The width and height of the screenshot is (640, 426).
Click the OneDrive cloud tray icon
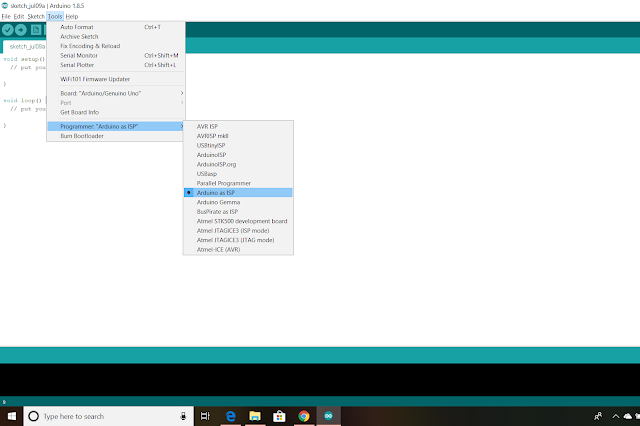click(x=628, y=416)
